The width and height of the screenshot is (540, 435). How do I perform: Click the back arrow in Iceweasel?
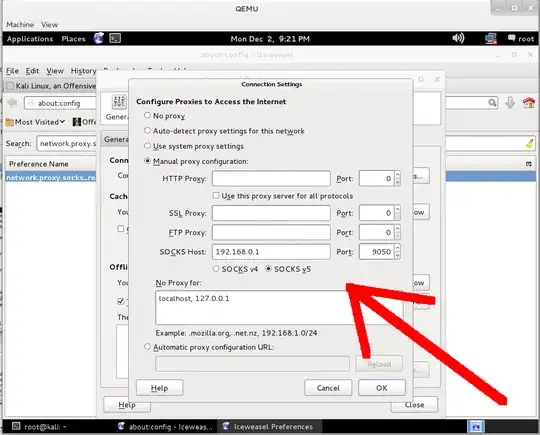coord(12,103)
